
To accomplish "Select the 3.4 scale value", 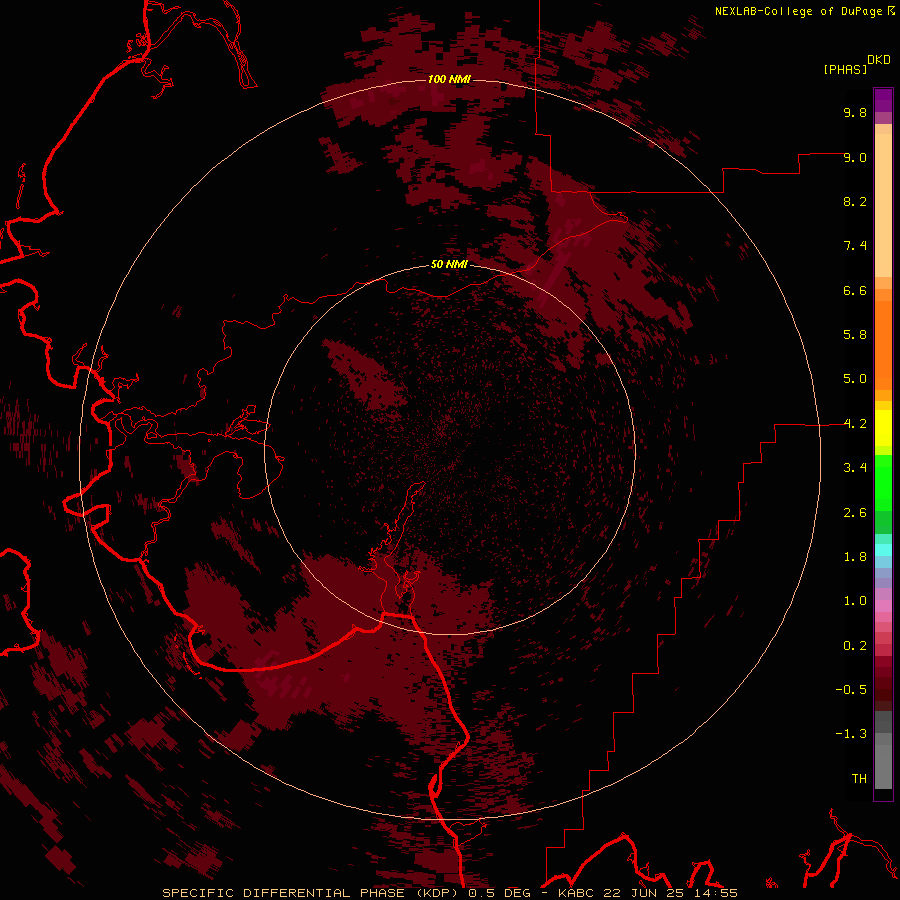I will (855, 468).
